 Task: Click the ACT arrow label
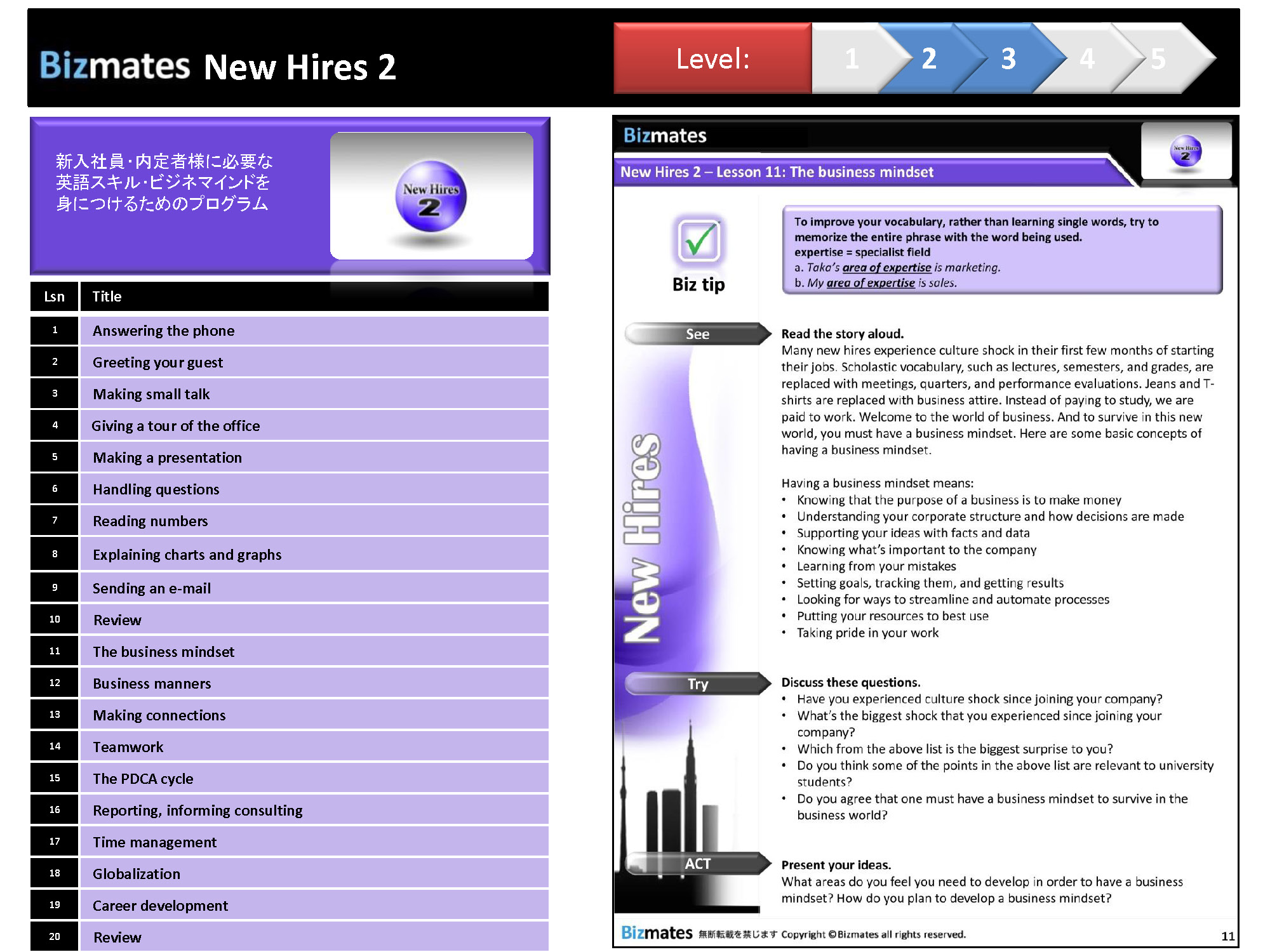coord(697,864)
